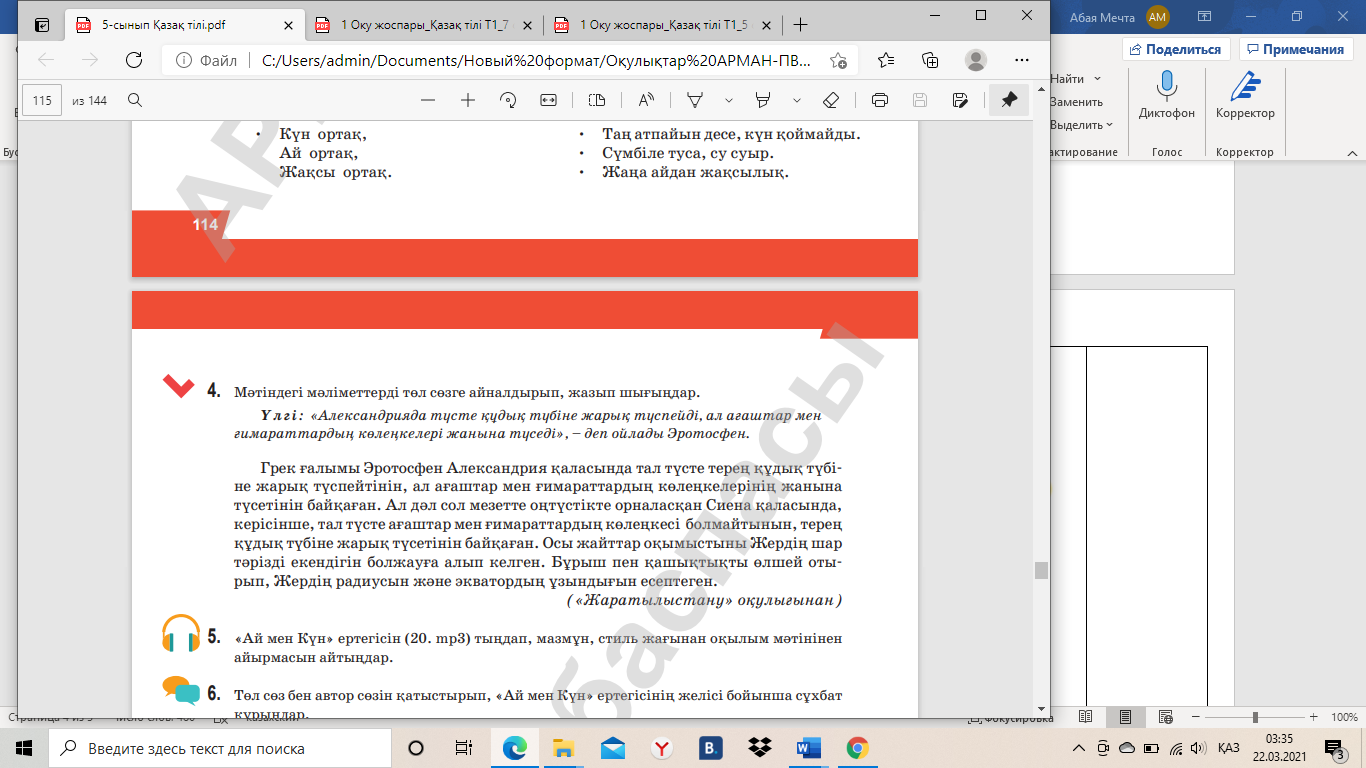Start Диктофон dictation in Word
Viewport: 1366px width, 768px height.
(1166, 94)
